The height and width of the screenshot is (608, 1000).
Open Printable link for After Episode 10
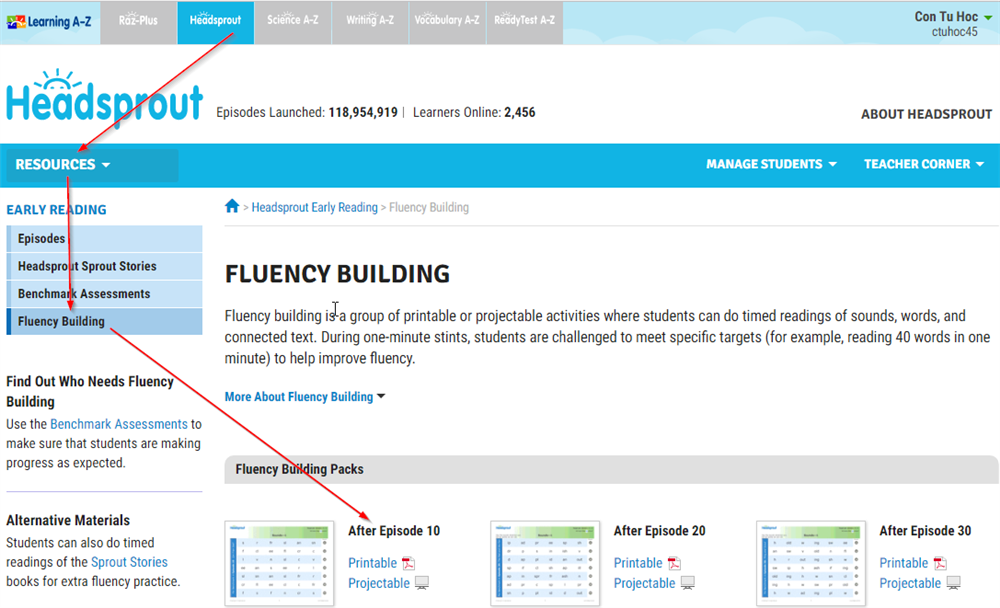click(372, 563)
